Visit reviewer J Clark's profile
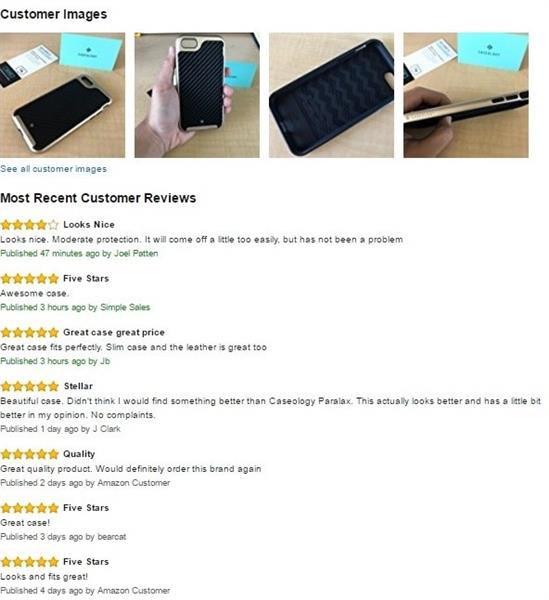549x600 pixels. pos(107,429)
